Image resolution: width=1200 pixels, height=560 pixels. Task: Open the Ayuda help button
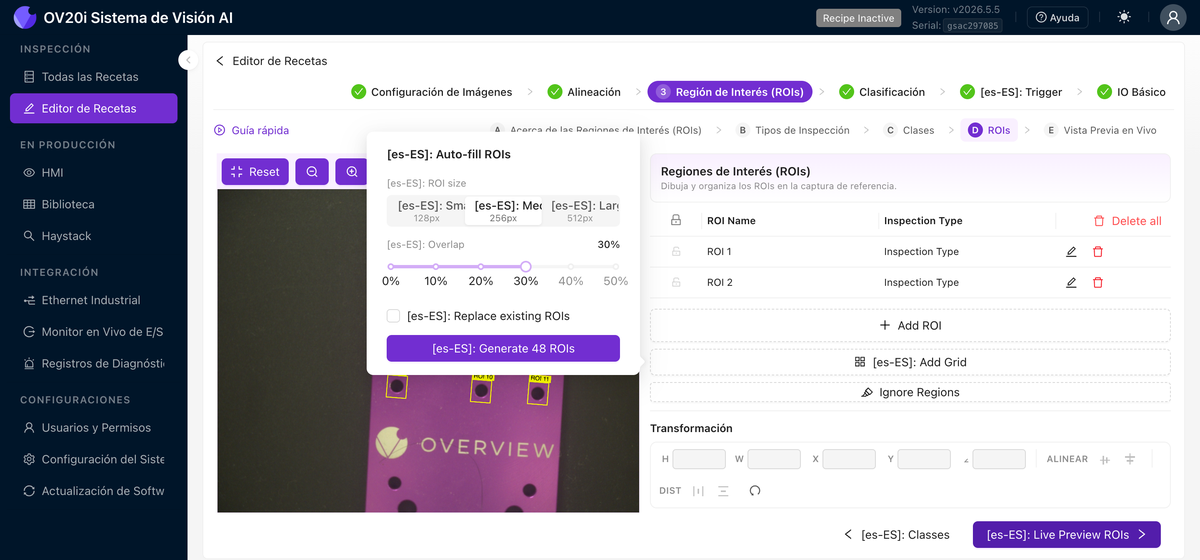pyautogui.click(x=1057, y=18)
